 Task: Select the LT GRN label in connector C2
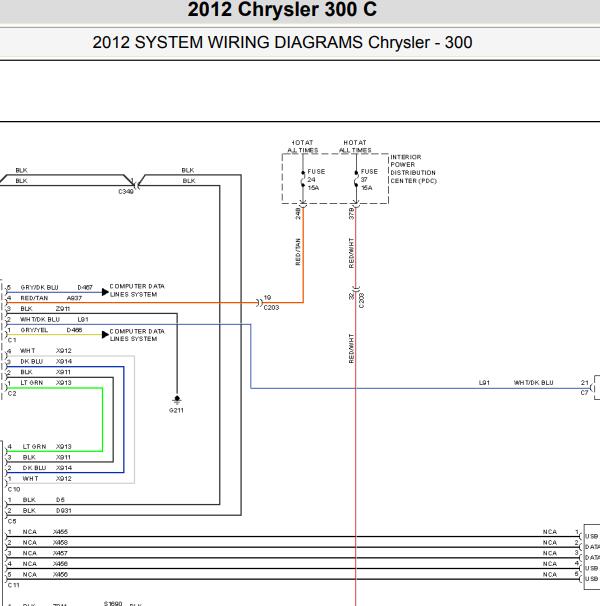(x=32, y=383)
